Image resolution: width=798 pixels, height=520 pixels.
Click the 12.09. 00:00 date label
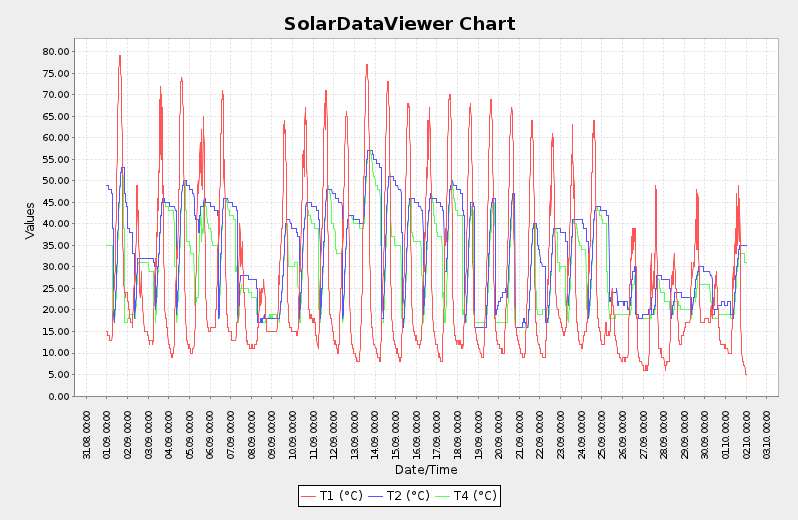point(333,435)
